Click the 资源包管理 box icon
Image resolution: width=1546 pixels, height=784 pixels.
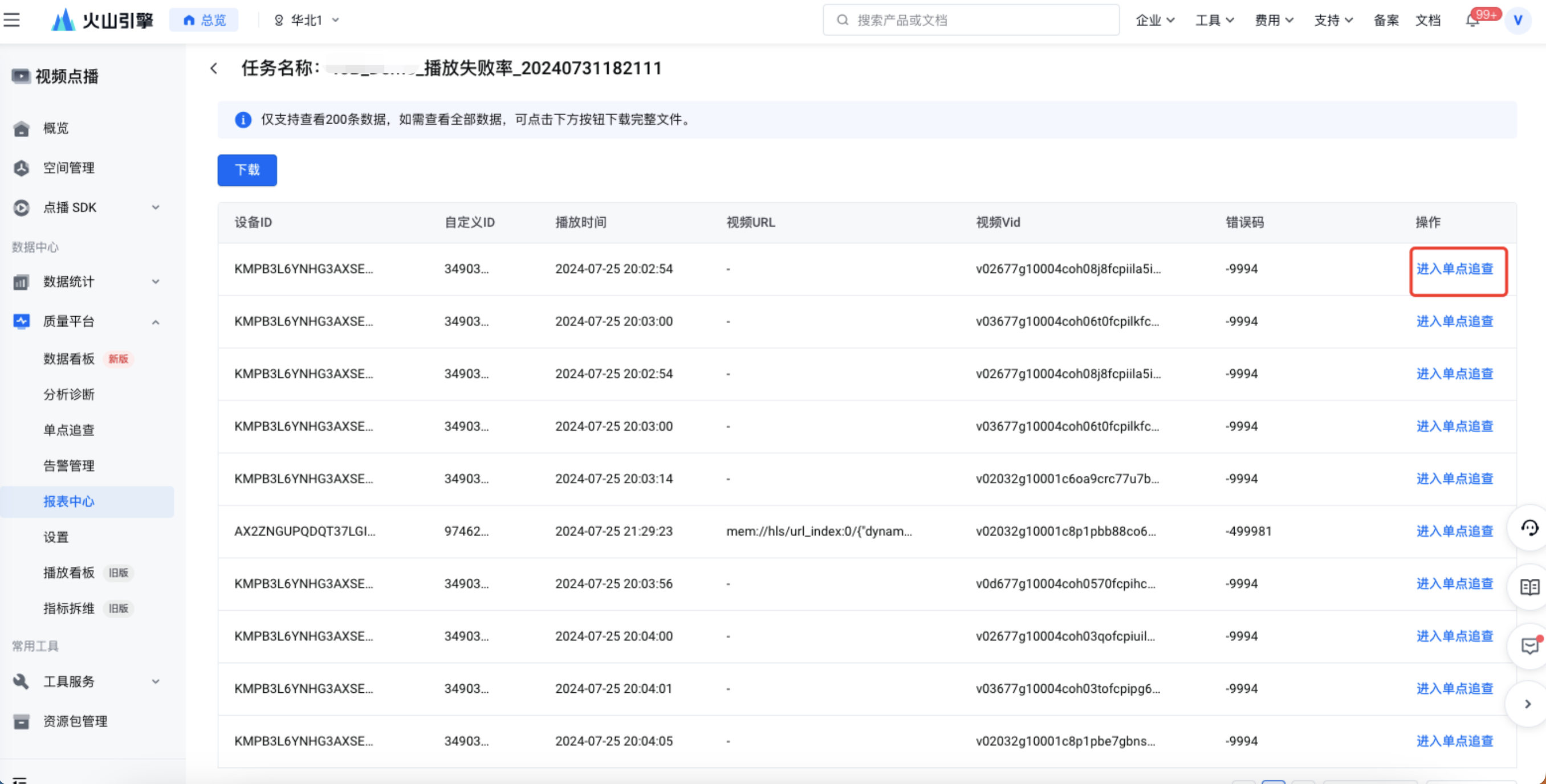click(x=22, y=721)
